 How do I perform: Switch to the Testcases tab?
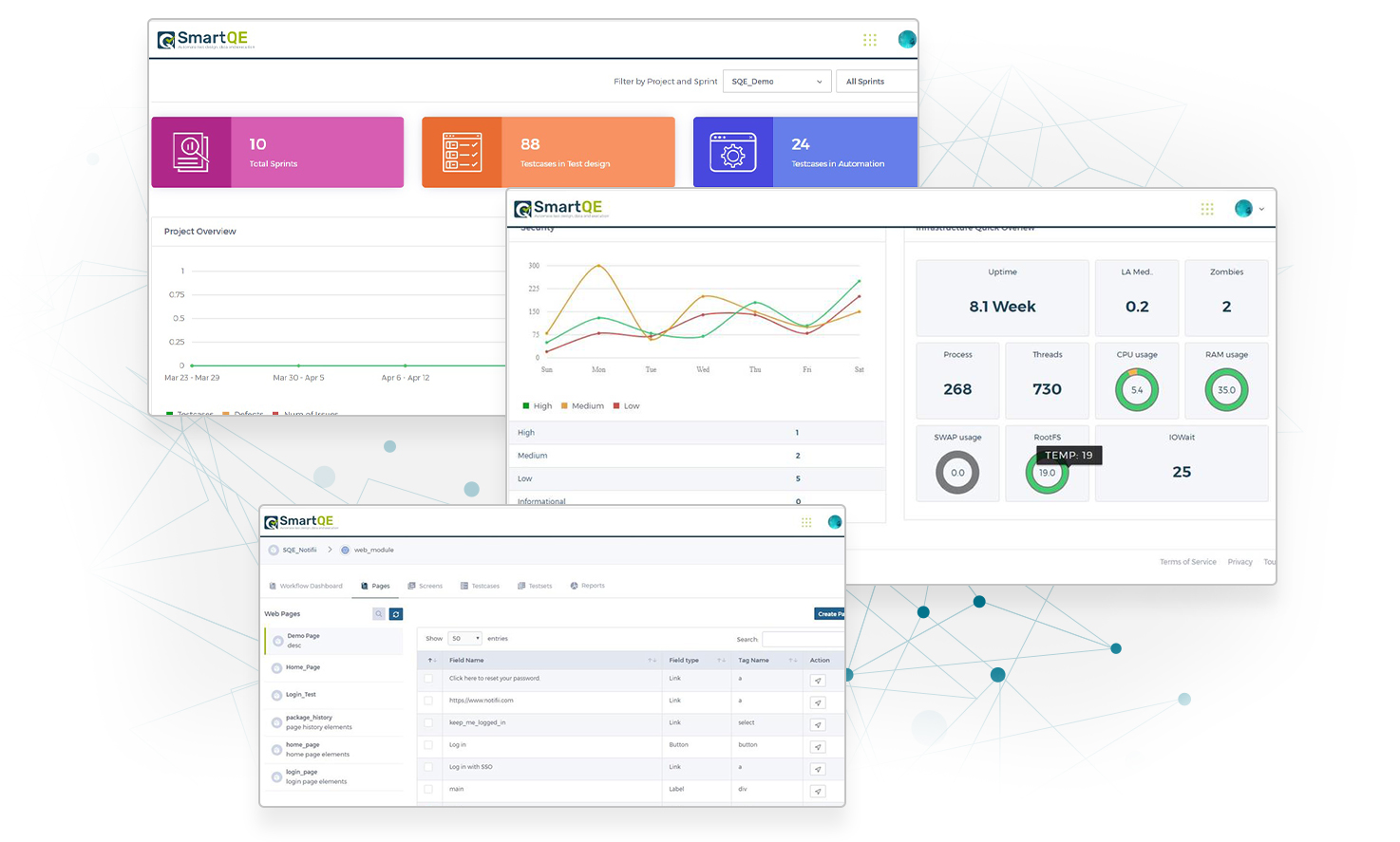coord(480,587)
